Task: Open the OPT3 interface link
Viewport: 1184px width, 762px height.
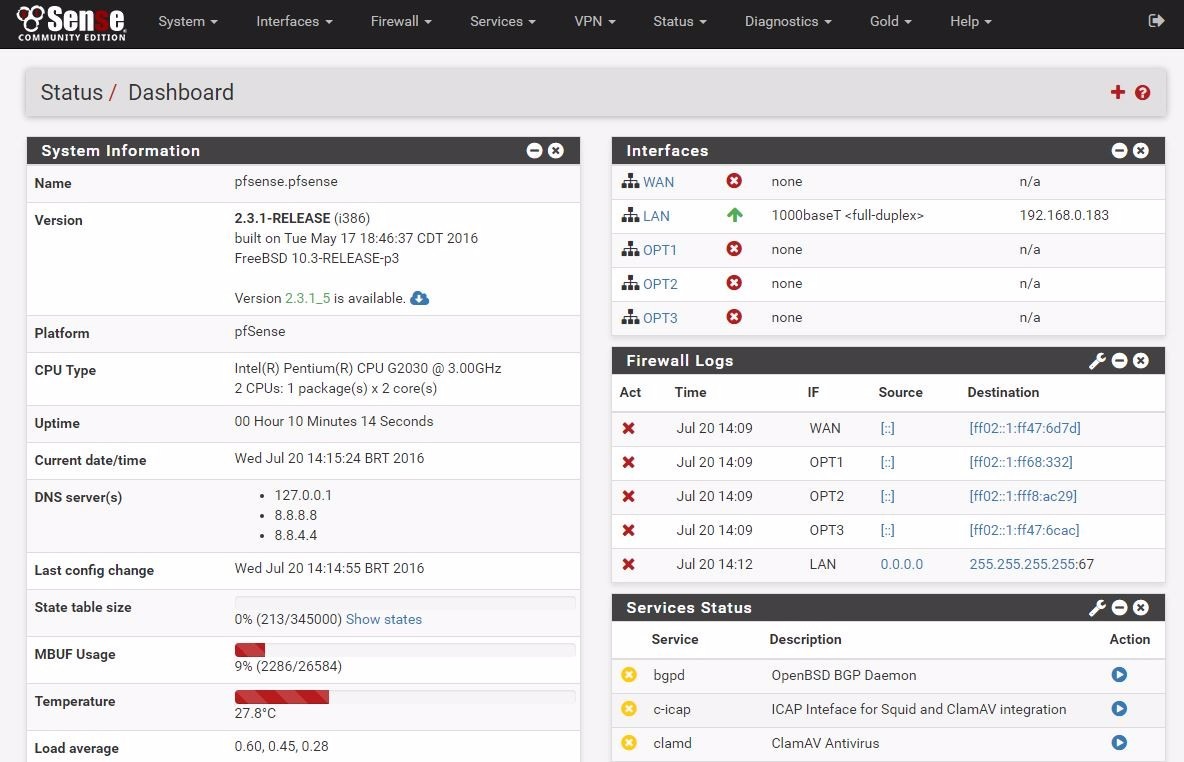Action: [660, 318]
